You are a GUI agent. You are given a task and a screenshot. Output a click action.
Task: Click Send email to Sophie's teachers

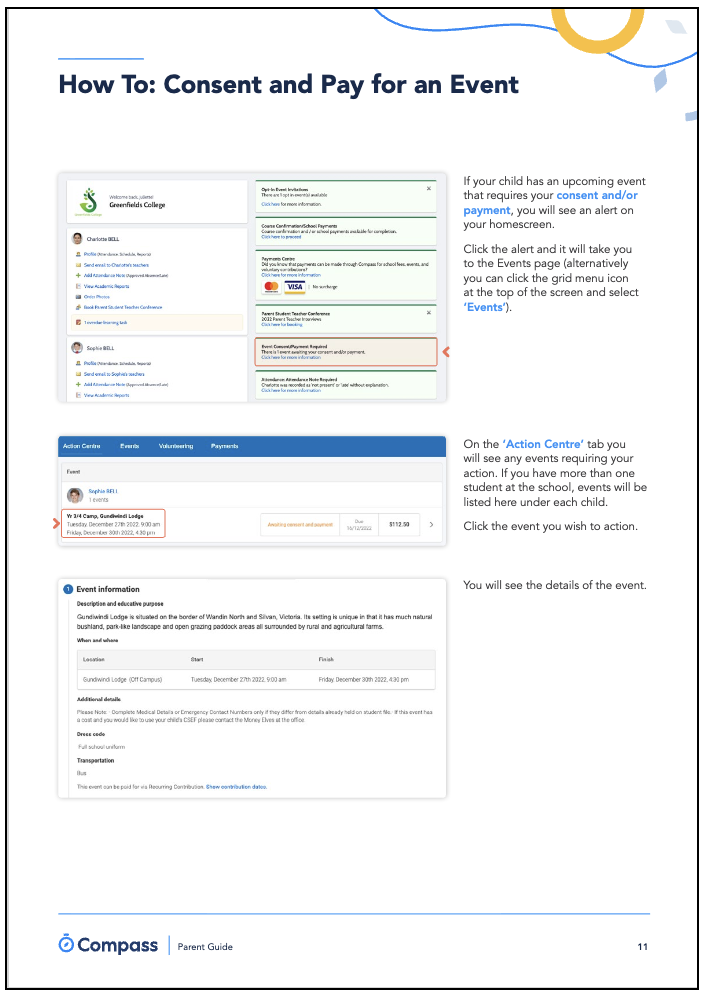pos(114,374)
